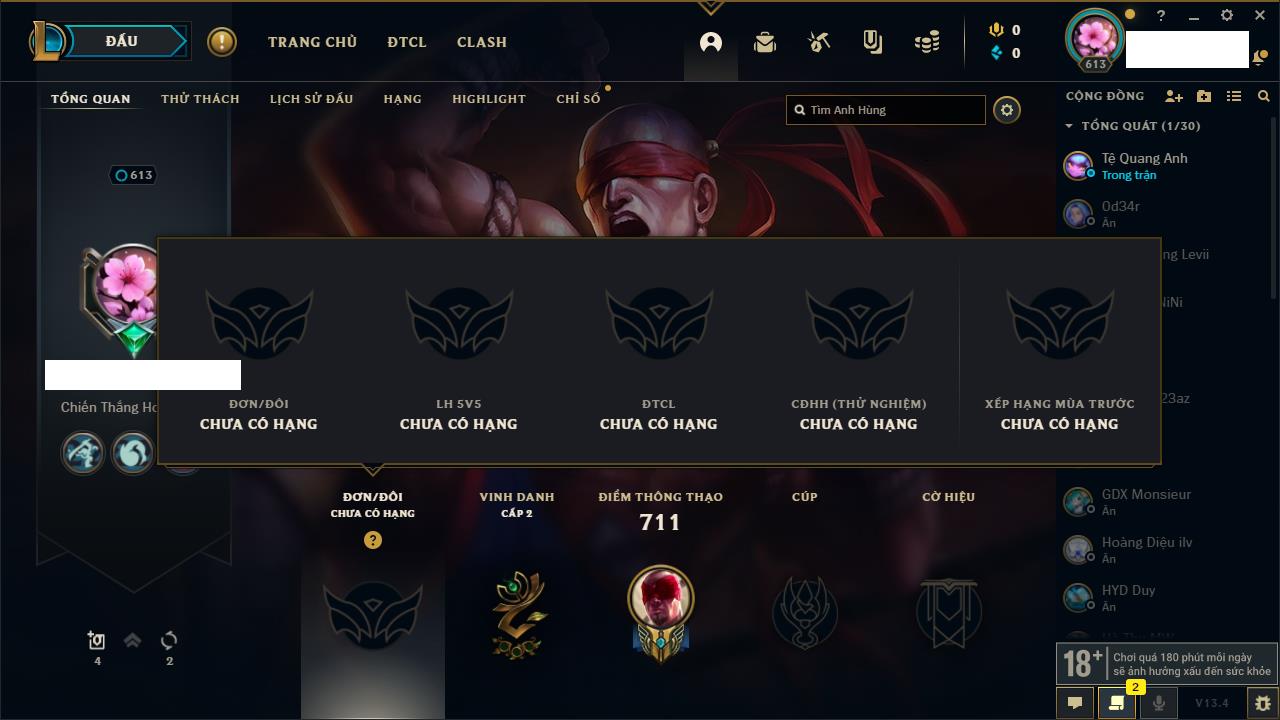This screenshot has height=720, width=1280.
Task: Open the Collection backpack icon
Action: coord(765,42)
